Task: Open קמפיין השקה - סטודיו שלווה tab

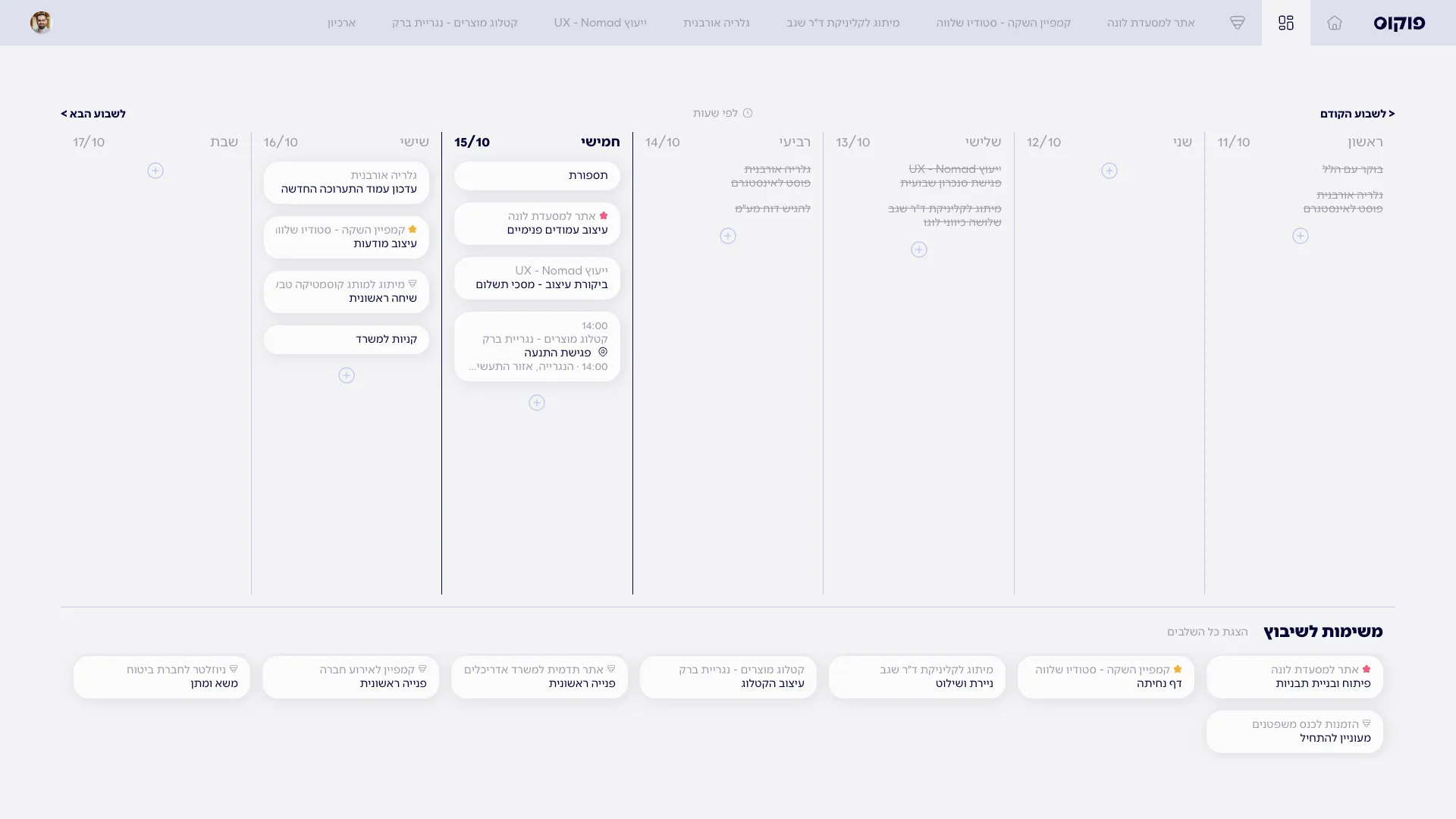Action: tap(1003, 23)
